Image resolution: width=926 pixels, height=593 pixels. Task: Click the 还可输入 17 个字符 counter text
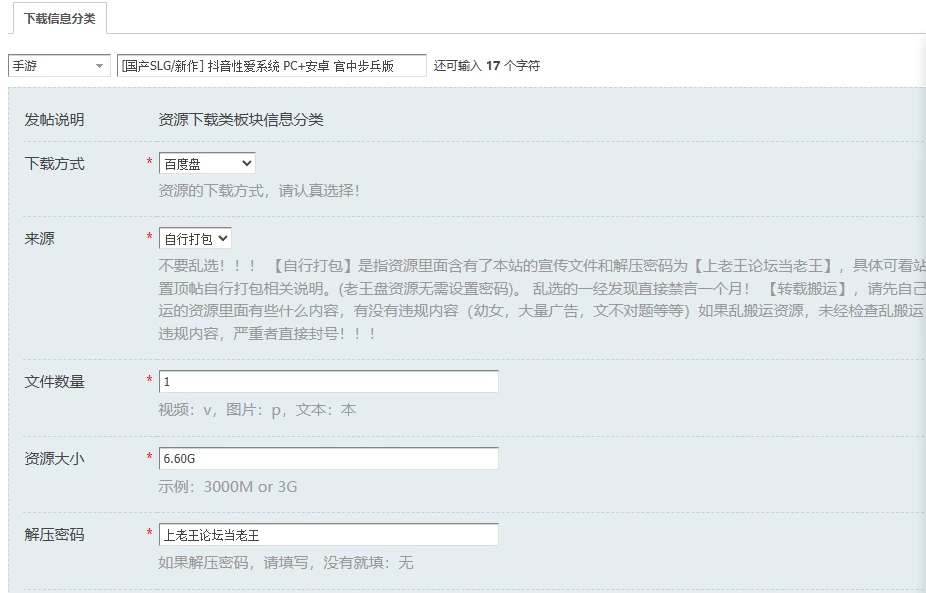pyautogui.click(x=487, y=66)
